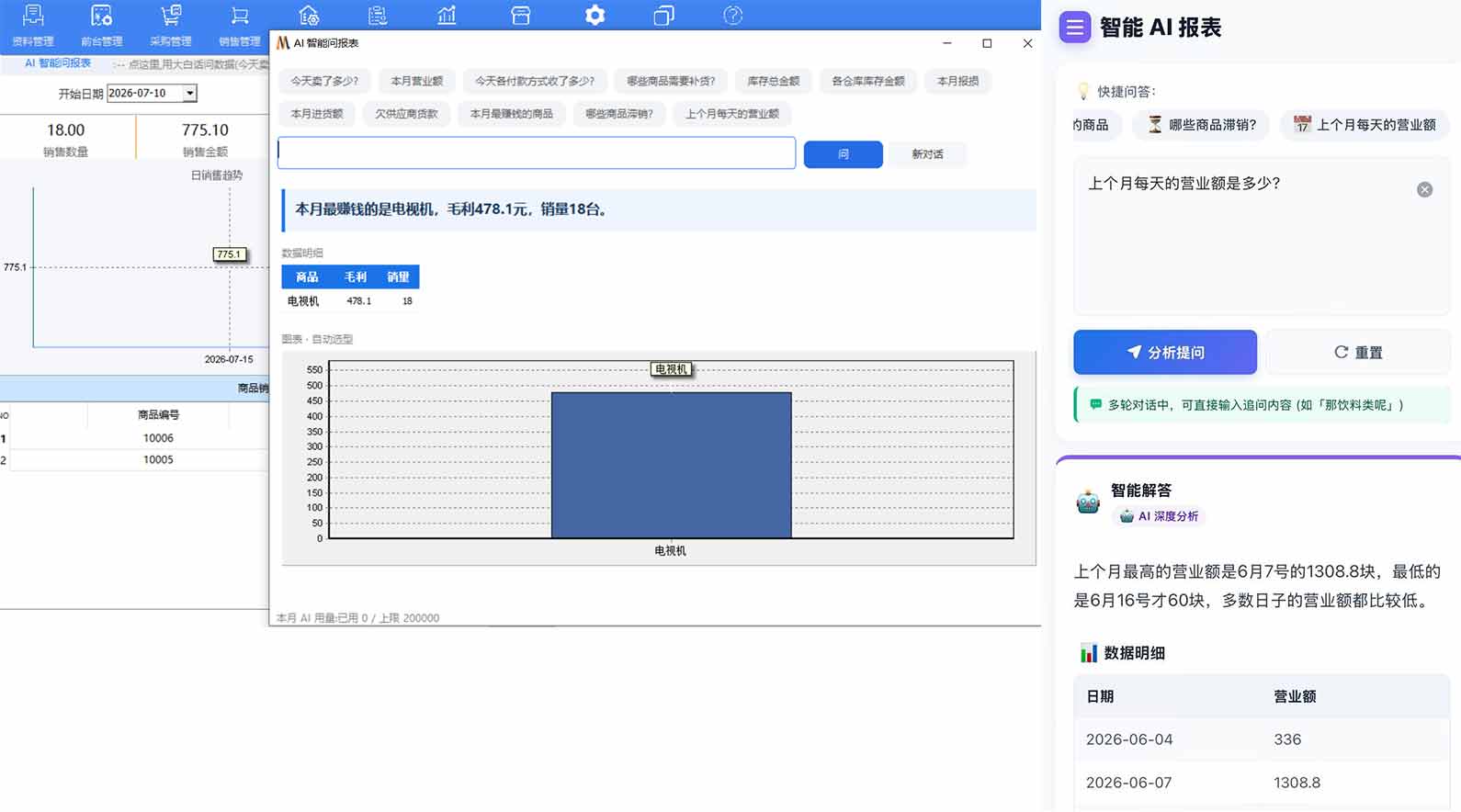The width and height of the screenshot is (1461, 812).
Task: Click the 商品 column header in data table
Action: pyautogui.click(x=307, y=276)
